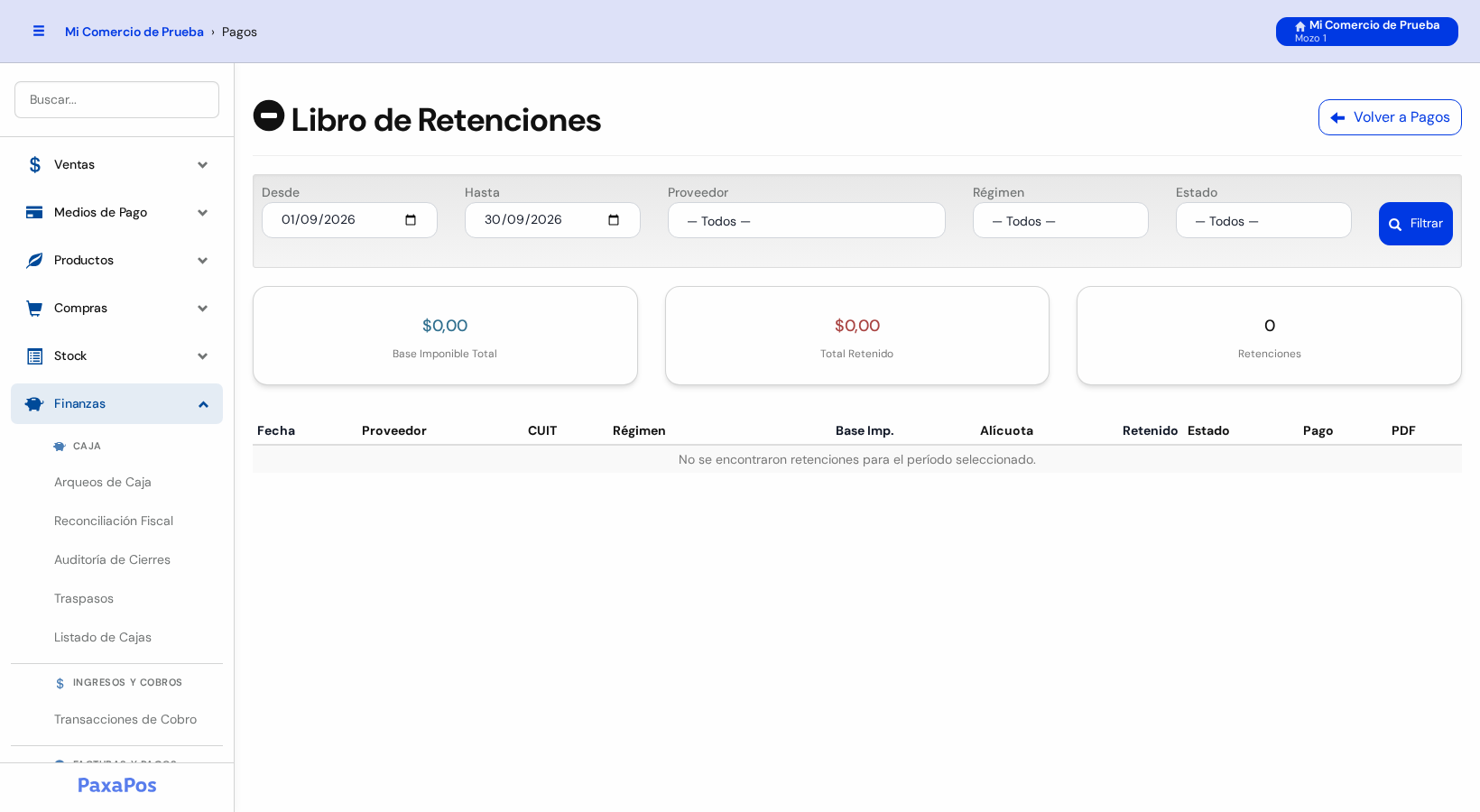Screen dimensions: 1480x812
Task: Open the Régimen dropdown
Action: click(1060, 220)
